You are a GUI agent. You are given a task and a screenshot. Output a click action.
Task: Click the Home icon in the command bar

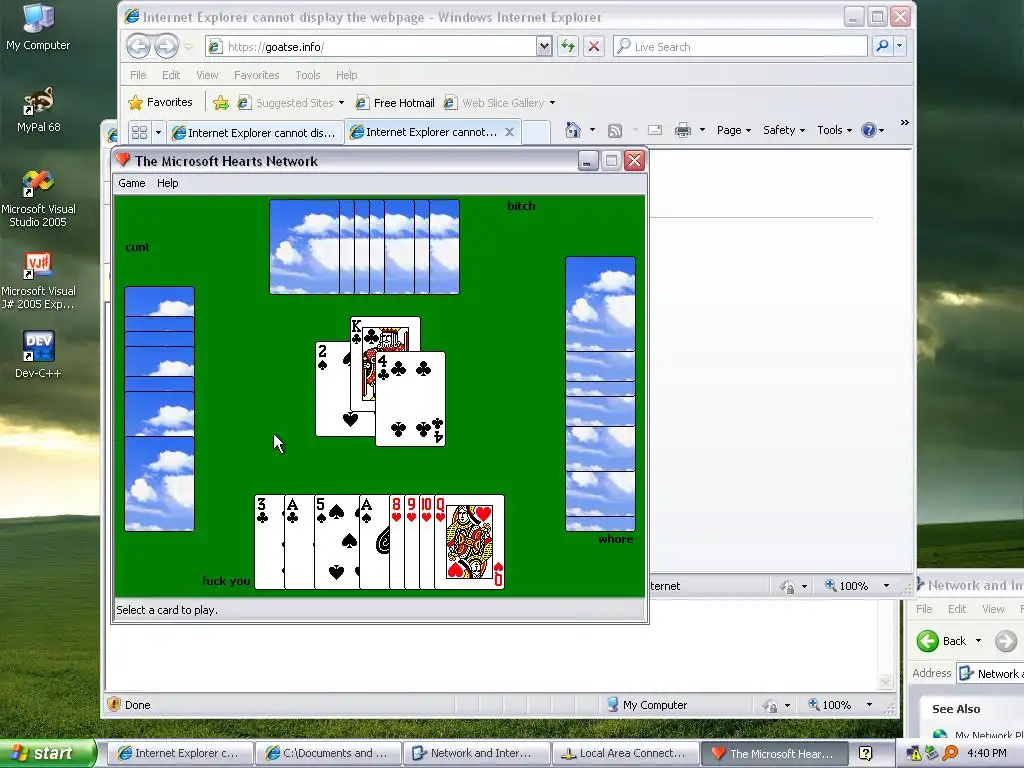click(573, 130)
